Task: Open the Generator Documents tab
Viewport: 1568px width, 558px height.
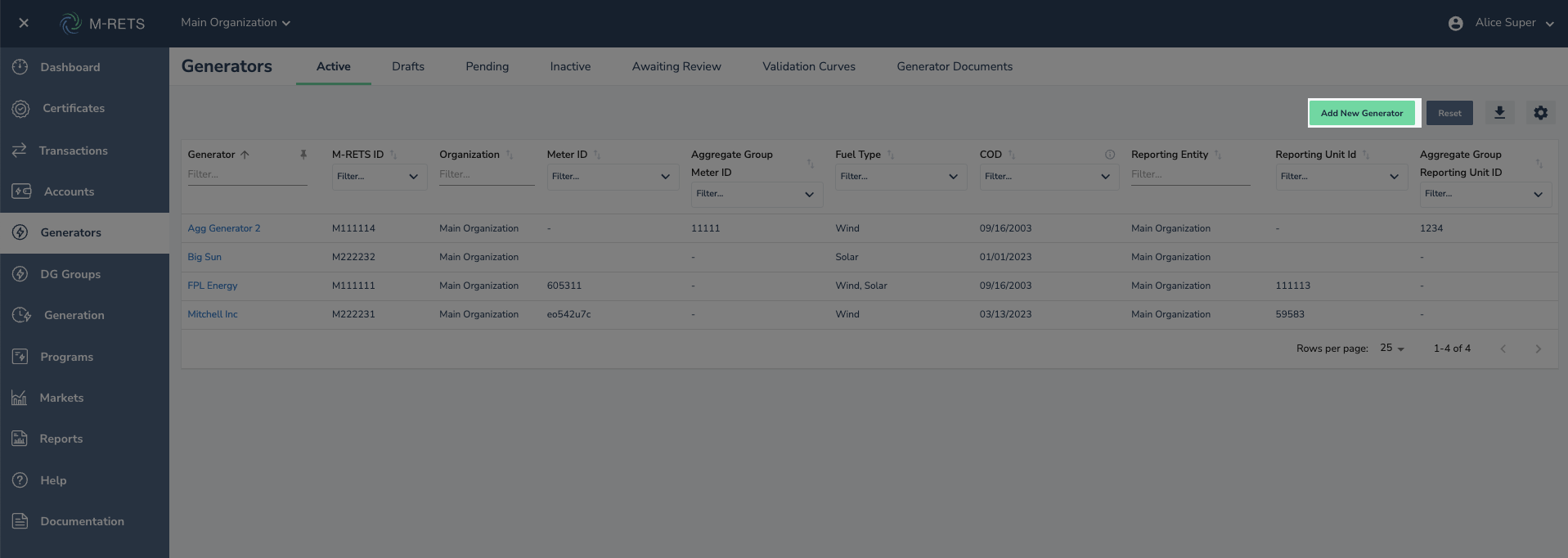Action: click(x=955, y=66)
